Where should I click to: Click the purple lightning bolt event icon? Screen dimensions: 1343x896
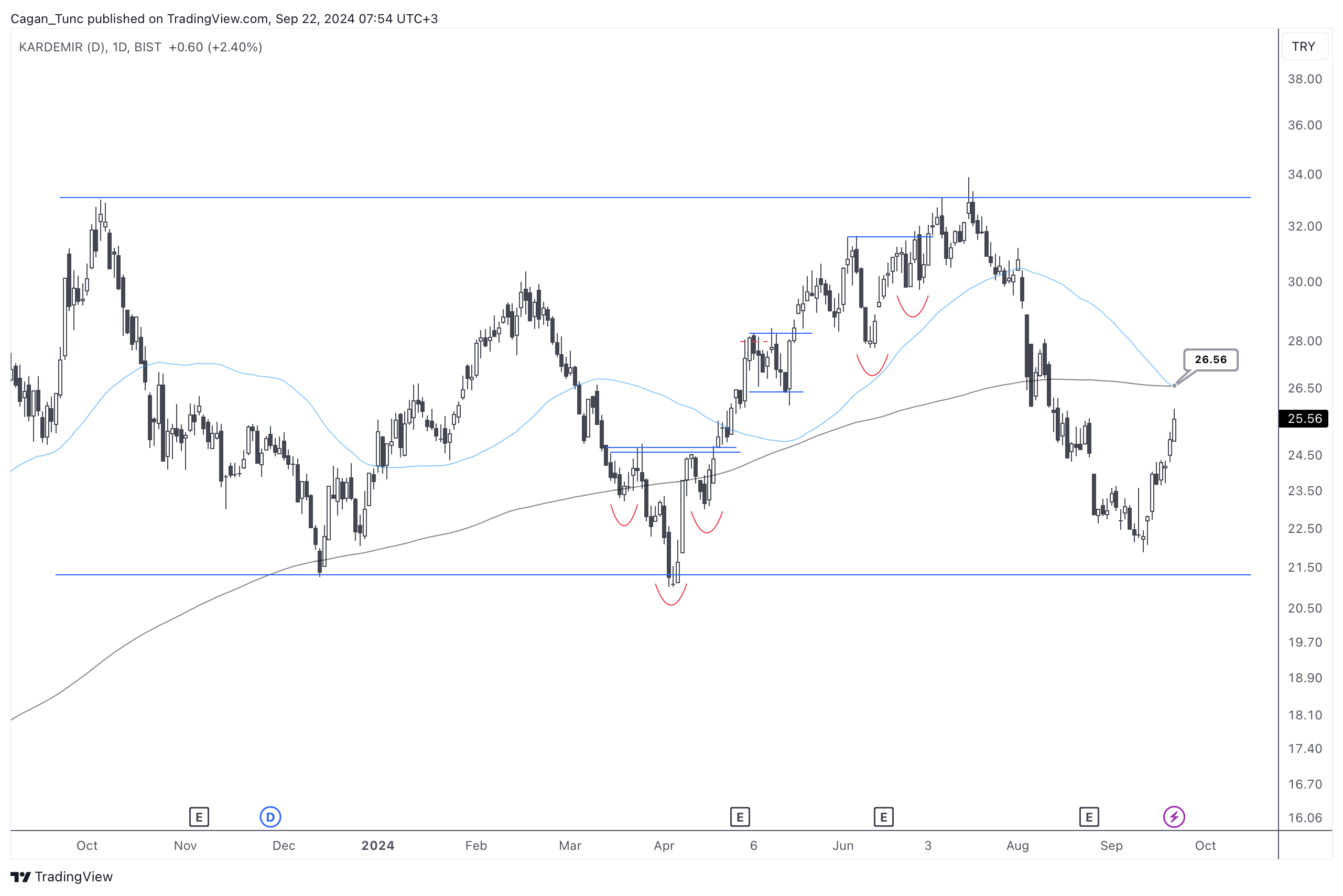[x=1174, y=816]
